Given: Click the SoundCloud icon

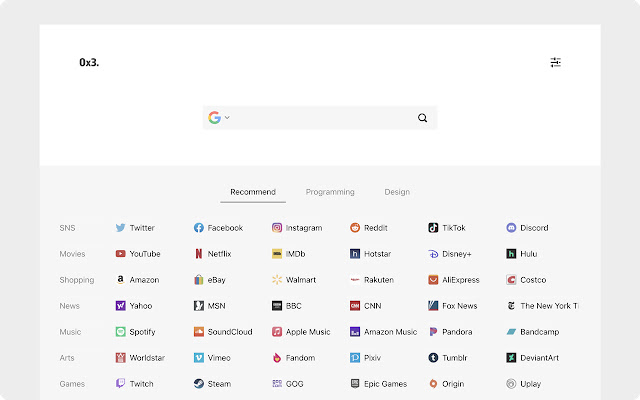Looking at the screenshot, I should 198,332.
